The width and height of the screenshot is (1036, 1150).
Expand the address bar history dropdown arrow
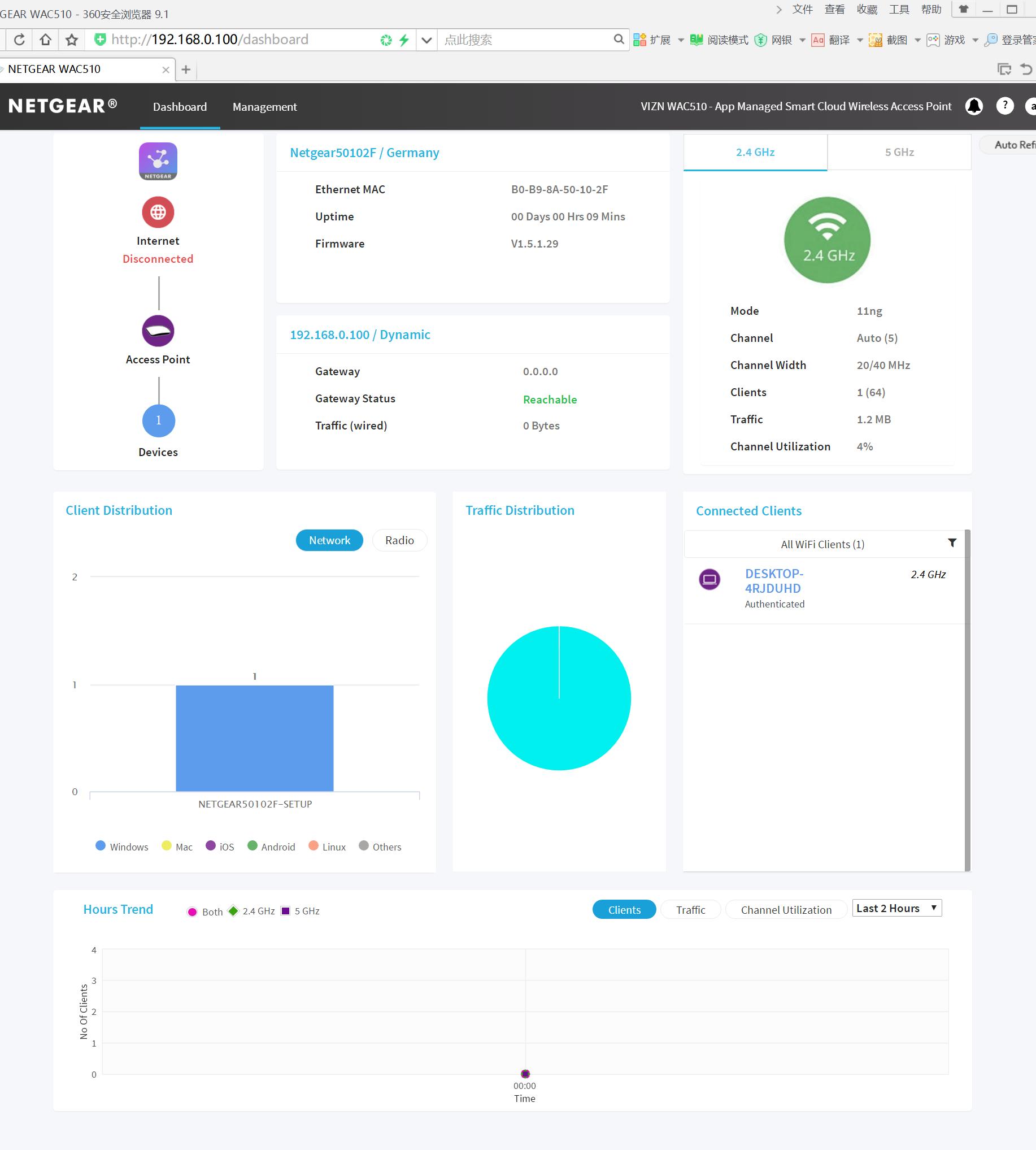[x=426, y=40]
